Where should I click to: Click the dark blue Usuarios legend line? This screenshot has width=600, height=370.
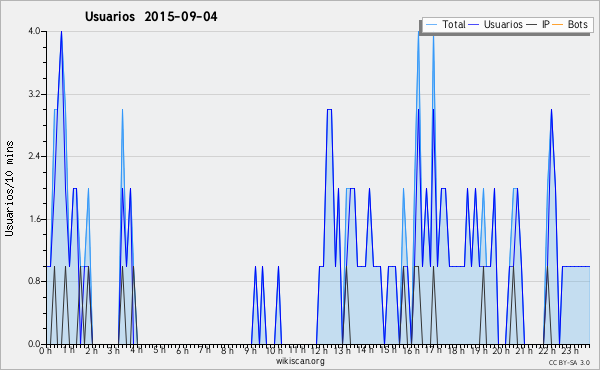474,25
